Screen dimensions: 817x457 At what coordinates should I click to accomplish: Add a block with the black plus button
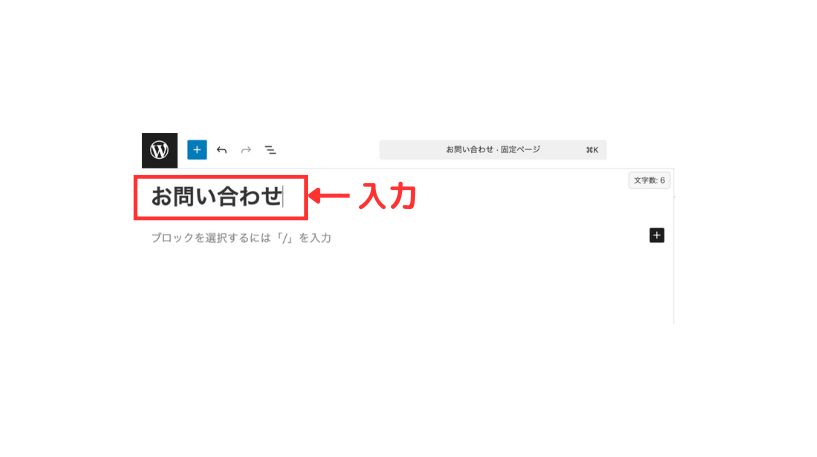(x=657, y=236)
